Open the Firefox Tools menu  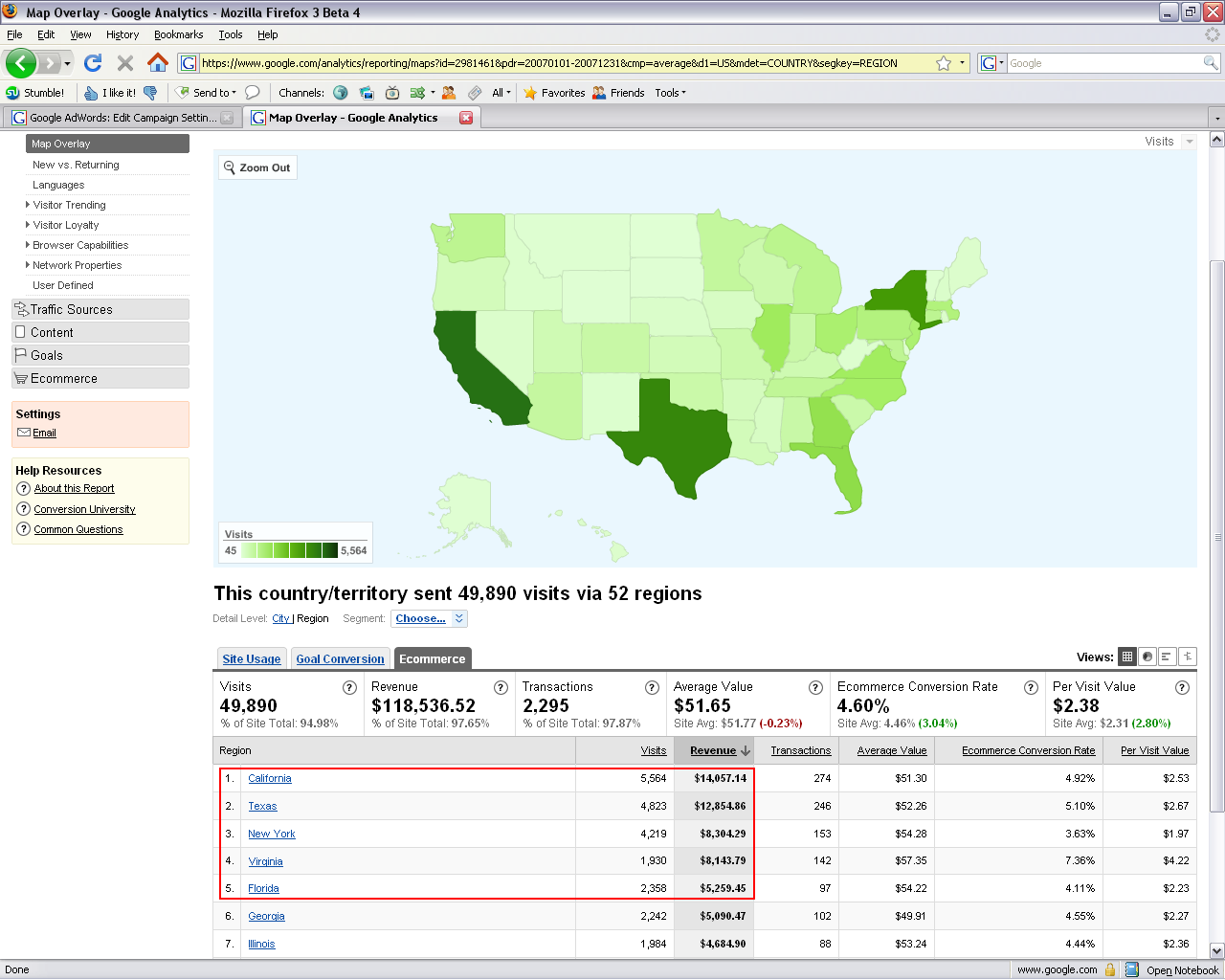pos(230,34)
